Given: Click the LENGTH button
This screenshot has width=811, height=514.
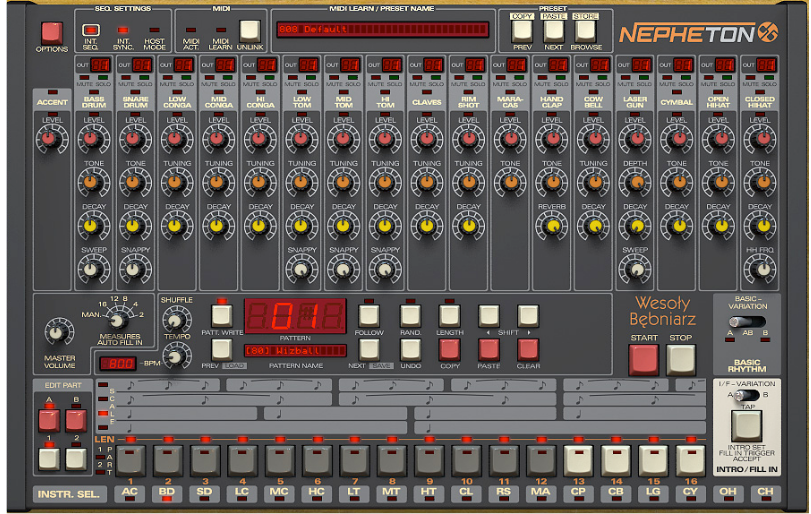Looking at the screenshot, I should pos(449,315).
